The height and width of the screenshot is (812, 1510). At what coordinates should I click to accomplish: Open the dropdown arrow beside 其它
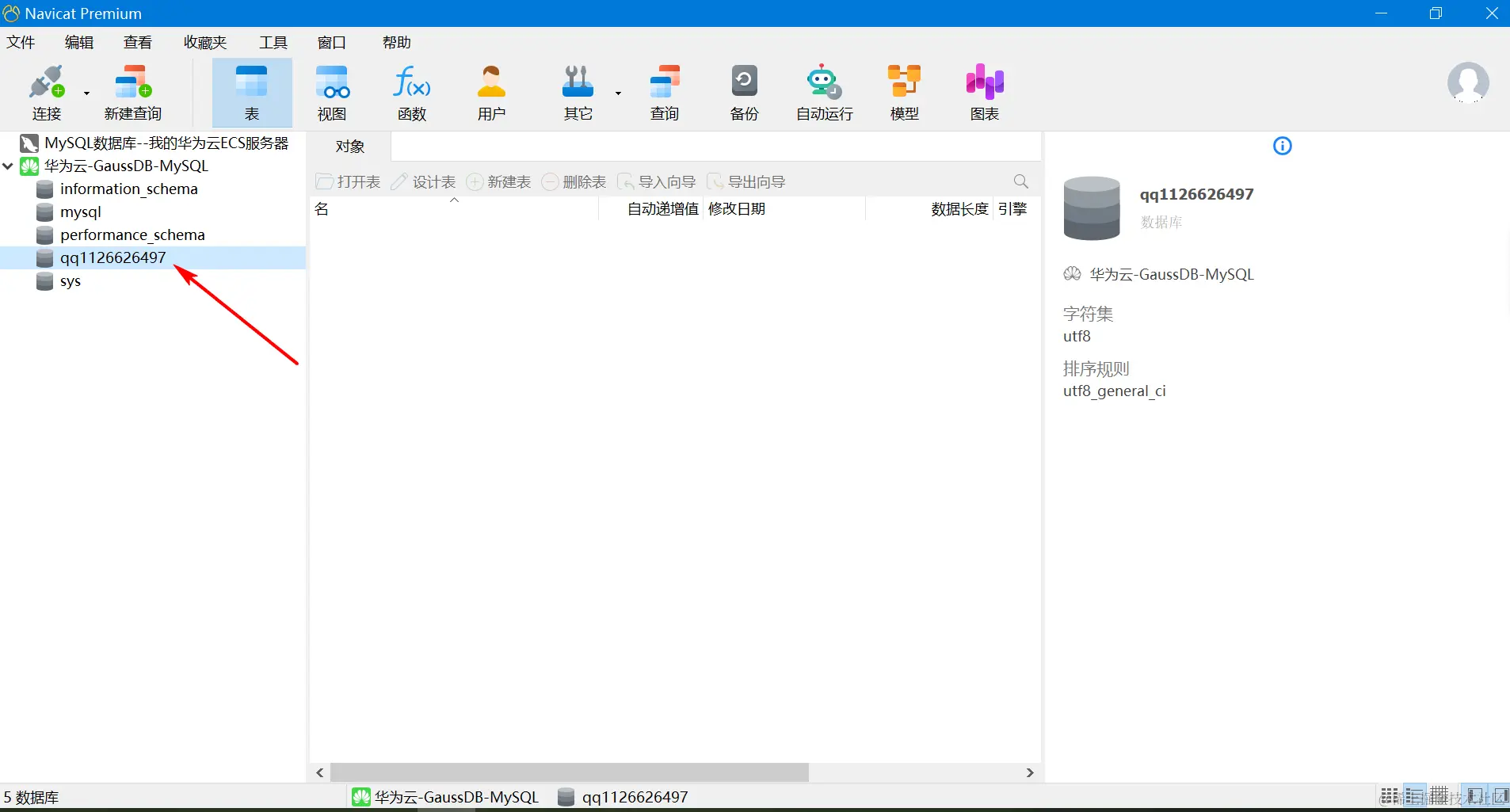click(x=618, y=93)
